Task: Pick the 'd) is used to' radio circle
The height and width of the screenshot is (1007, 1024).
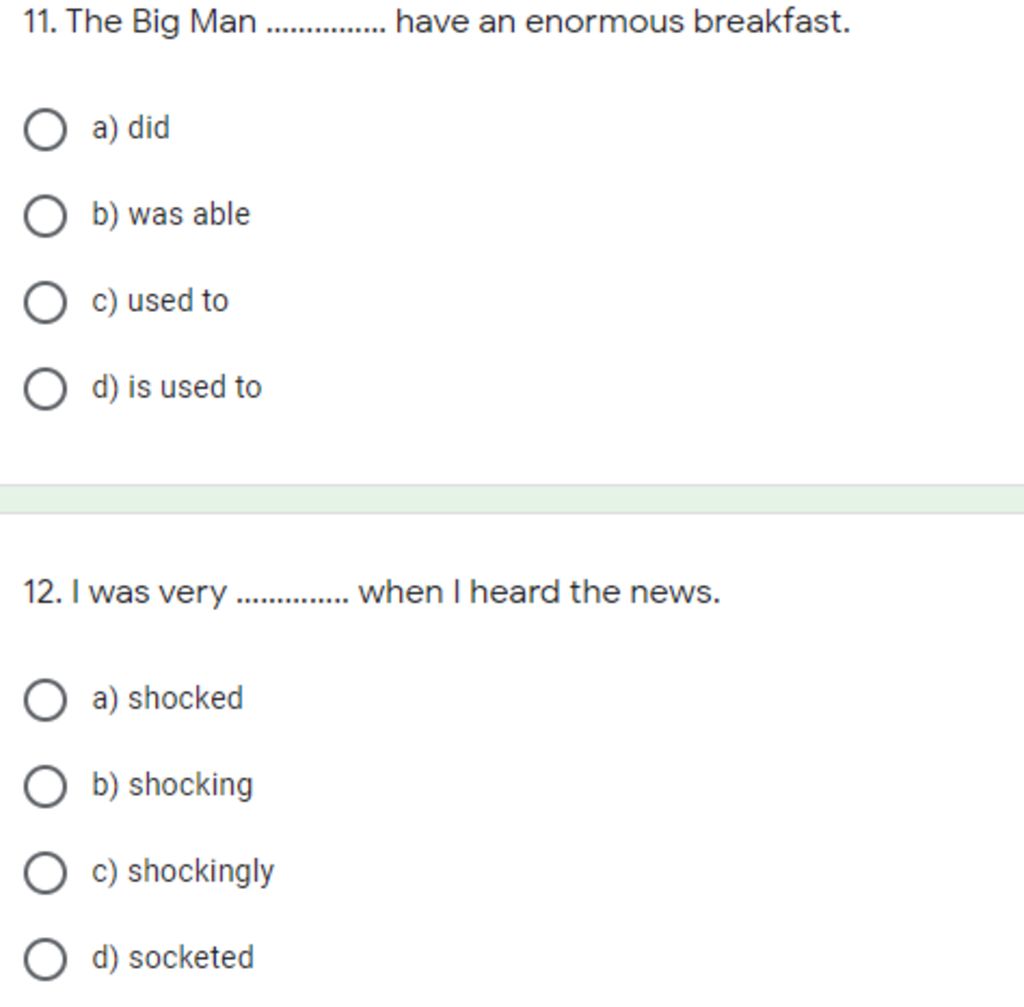Action: (x=45, y=389)
